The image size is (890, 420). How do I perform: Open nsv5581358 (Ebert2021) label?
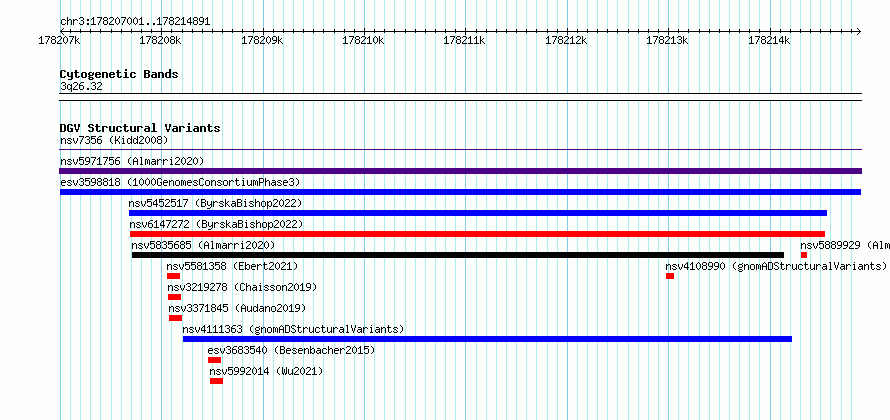click(x=232, y=266)
